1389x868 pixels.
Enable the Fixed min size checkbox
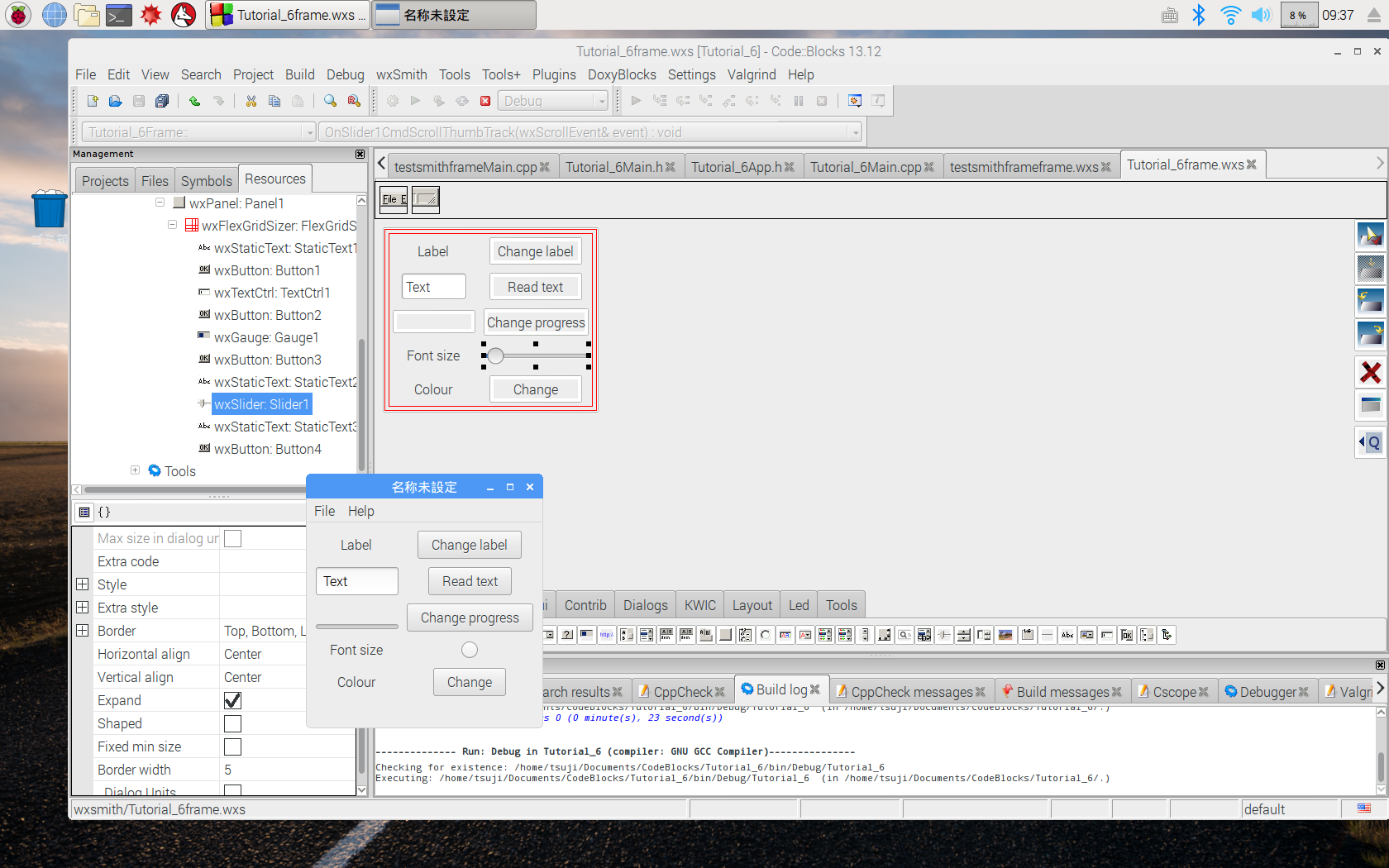(x=233, y=746)
